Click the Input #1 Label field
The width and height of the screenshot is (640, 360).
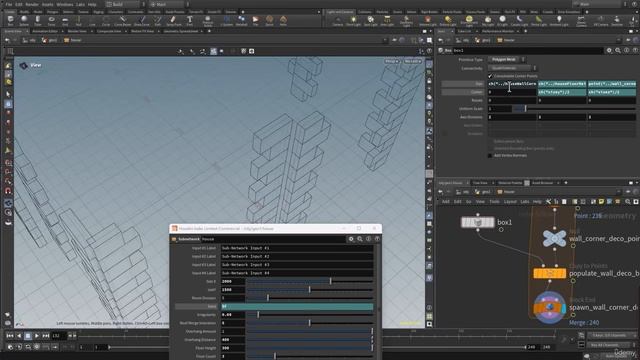pos(297,248)
